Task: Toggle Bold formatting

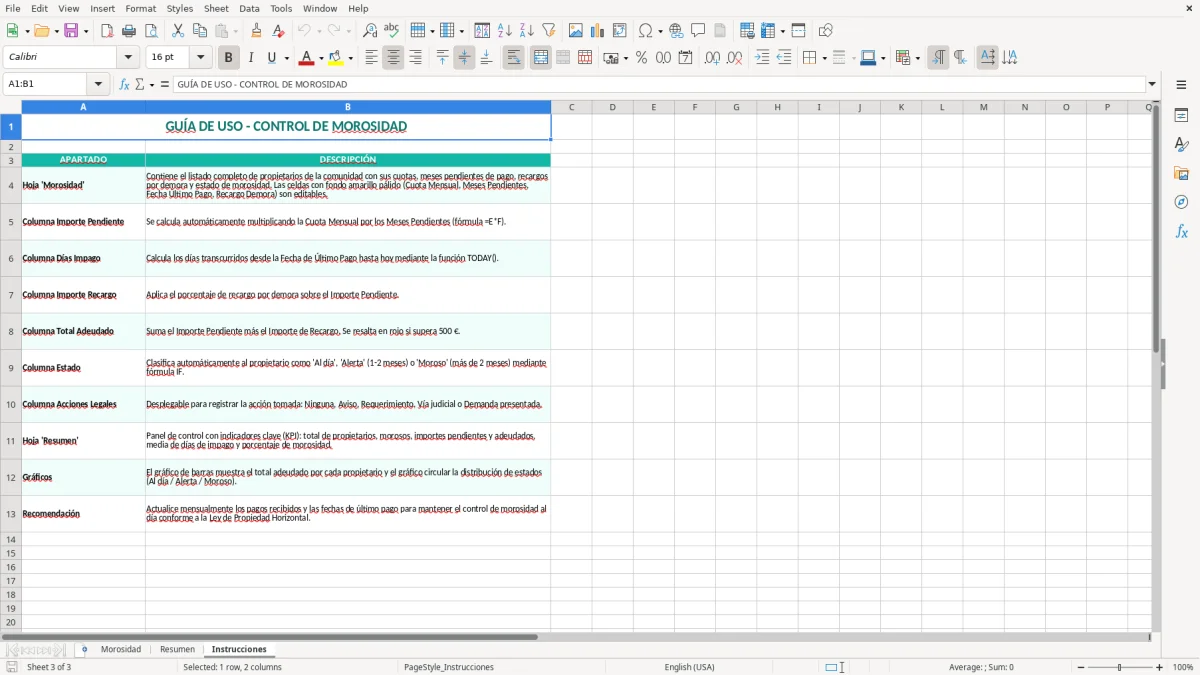Action: click(x=229, y=58)
